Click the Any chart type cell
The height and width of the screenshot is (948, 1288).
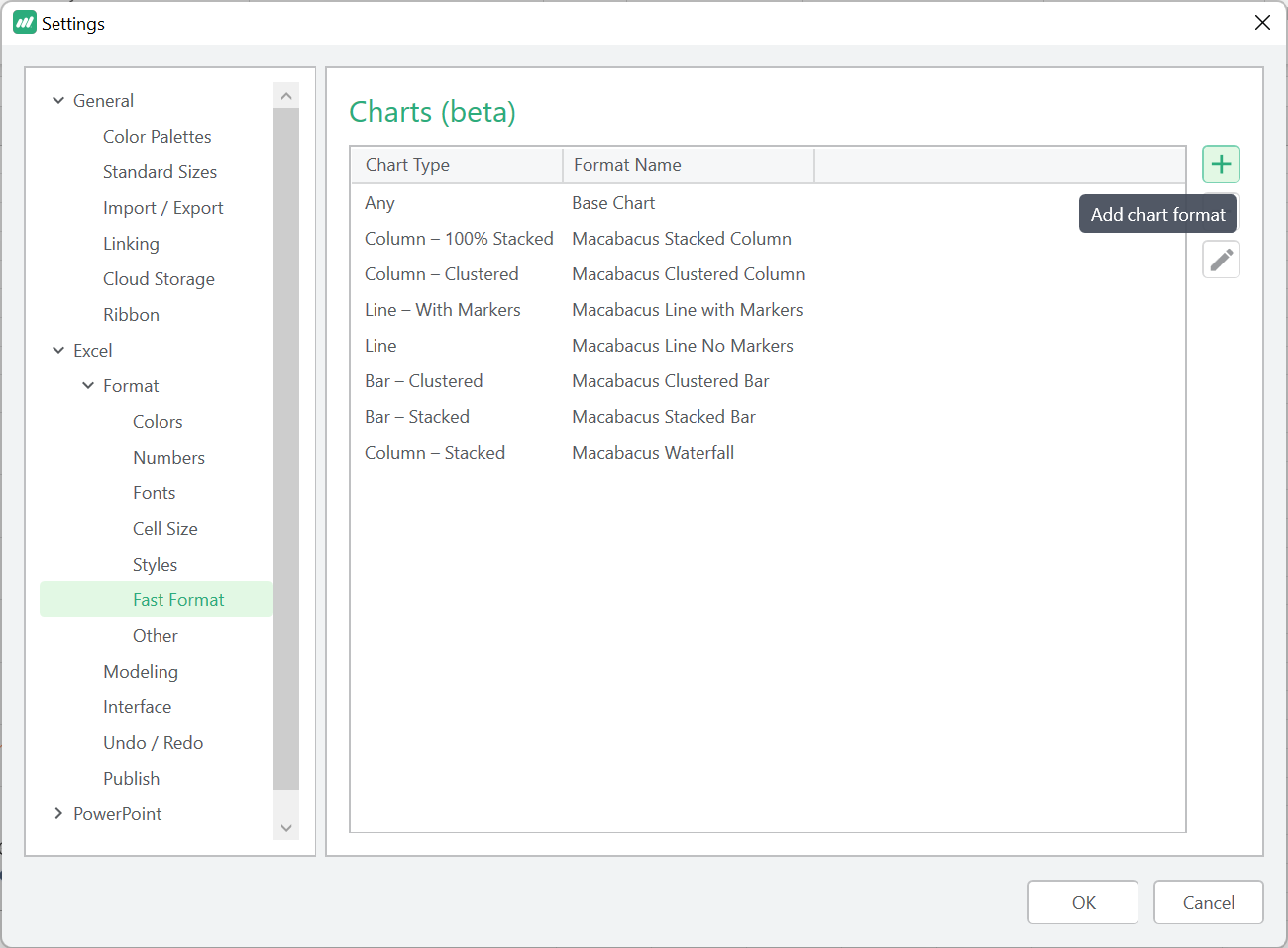click(x=379, y=203)
